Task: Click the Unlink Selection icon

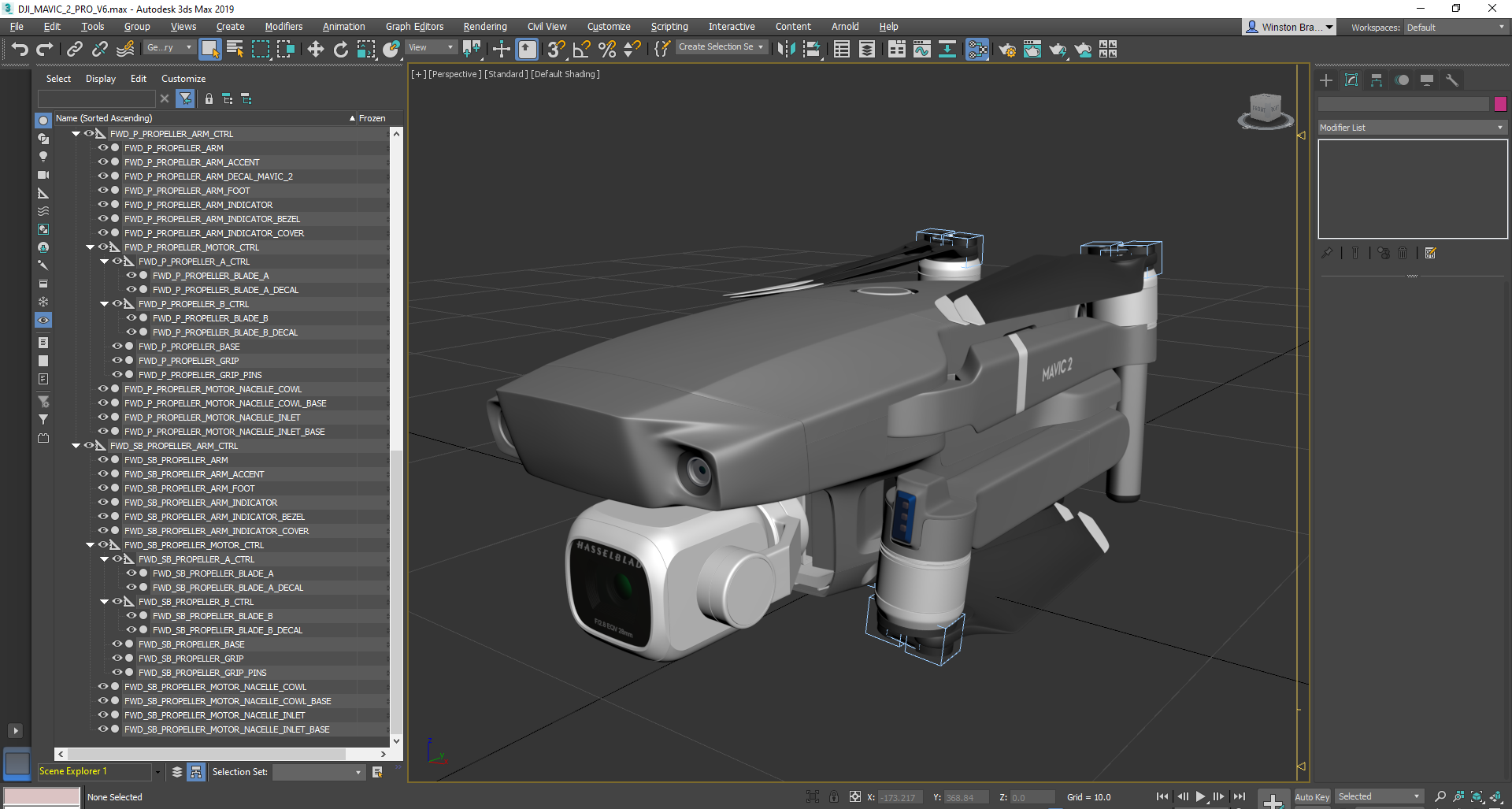Action: (100, 50)
